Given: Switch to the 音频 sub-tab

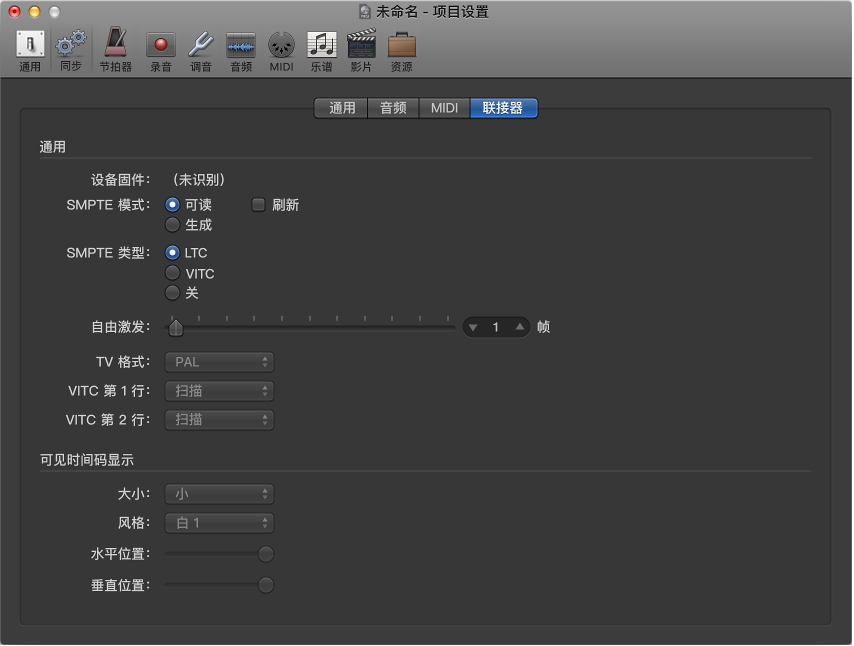Looking at the screenshot, I should point(393,108).
